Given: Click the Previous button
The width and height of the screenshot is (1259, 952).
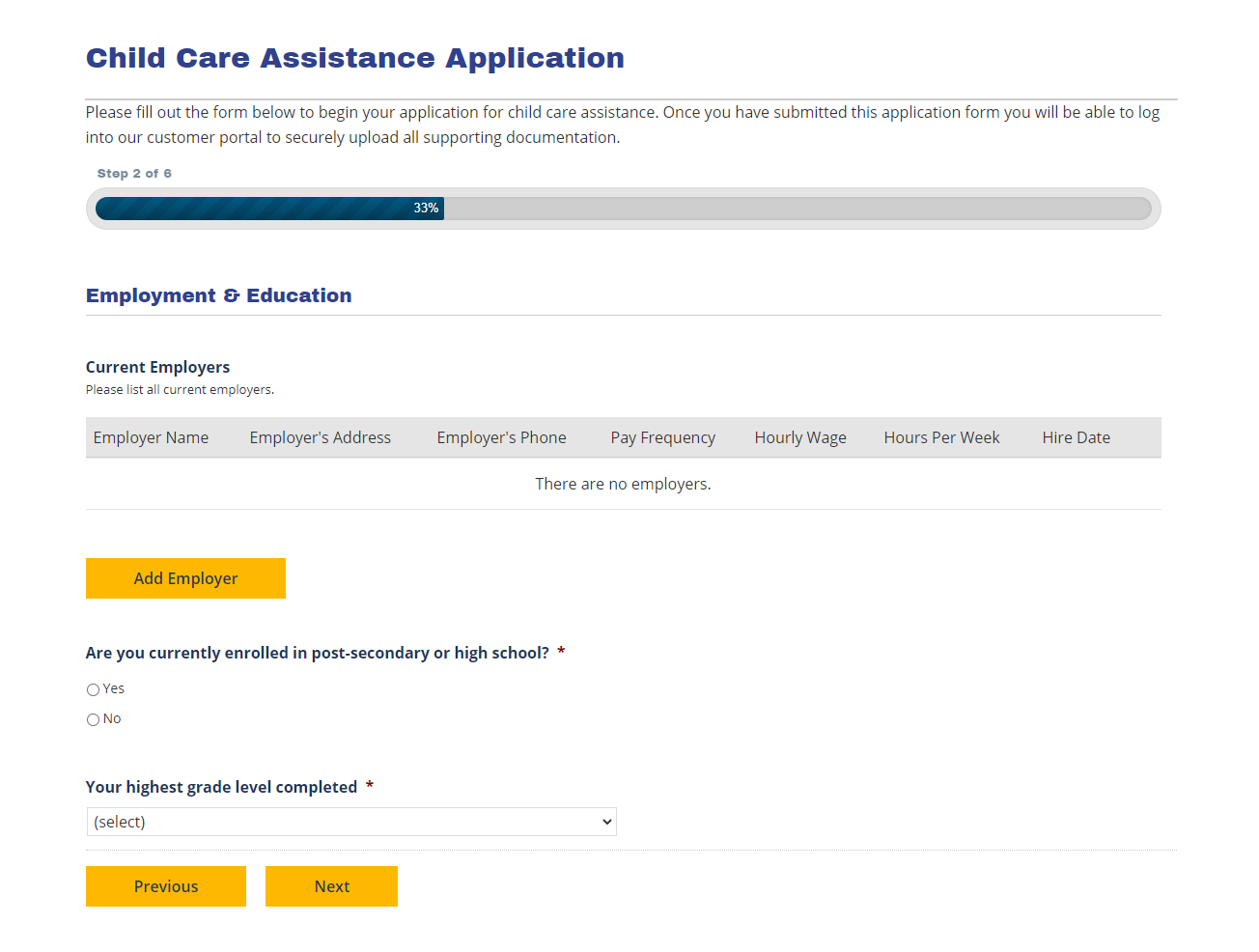Looking at the screenshot, I should pyautogui.click(x=165, y=885).
